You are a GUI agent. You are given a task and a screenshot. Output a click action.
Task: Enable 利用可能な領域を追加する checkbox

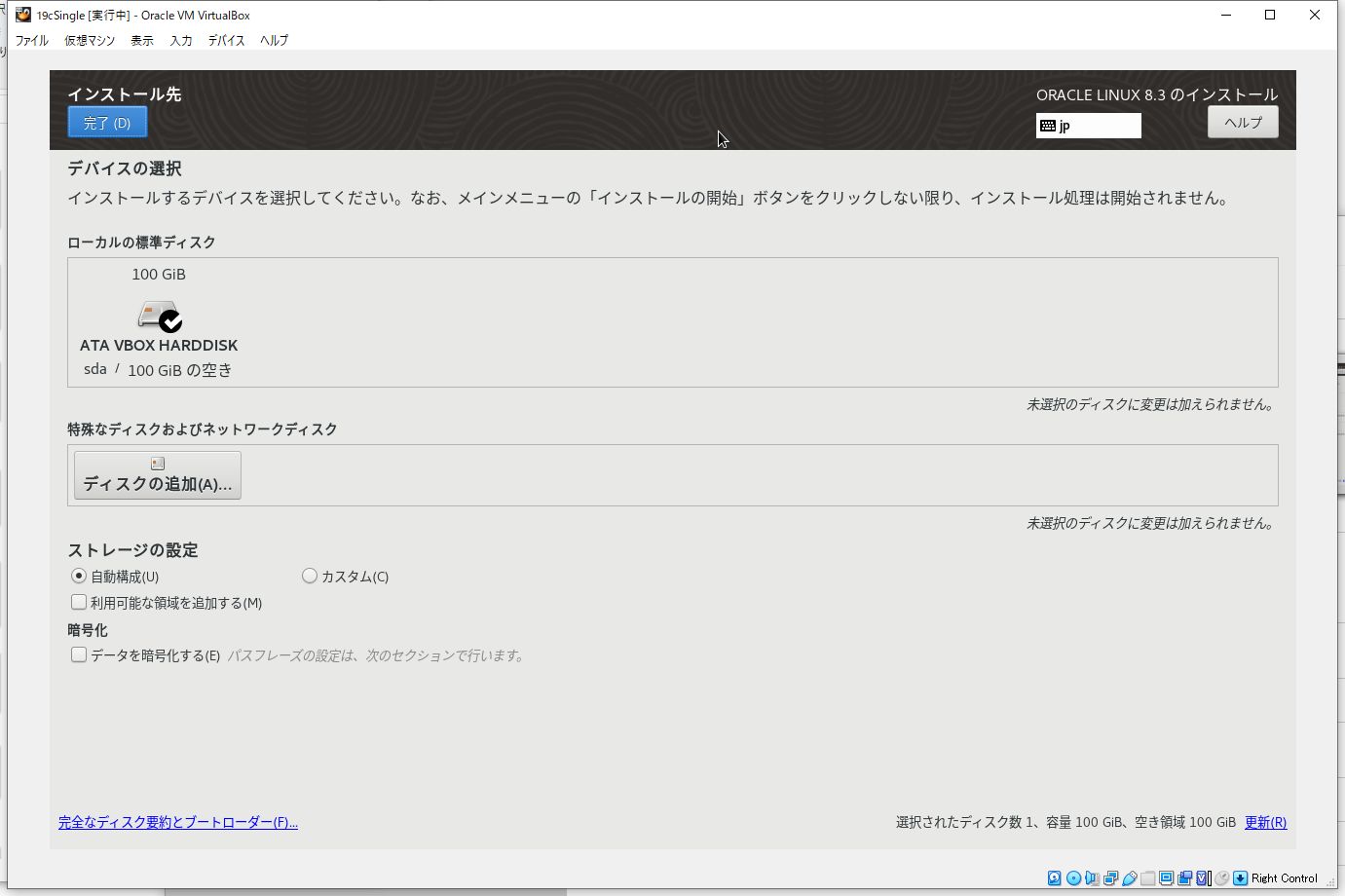pos(79,603)
